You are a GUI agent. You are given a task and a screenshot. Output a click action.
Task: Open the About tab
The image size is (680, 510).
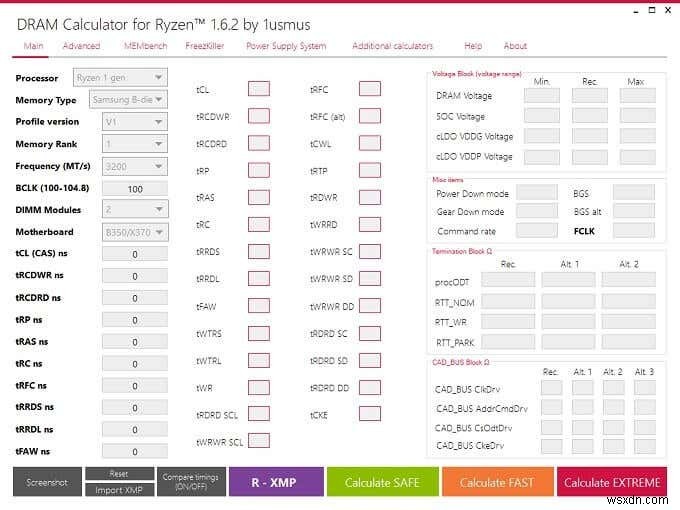[x=515, y=46]
